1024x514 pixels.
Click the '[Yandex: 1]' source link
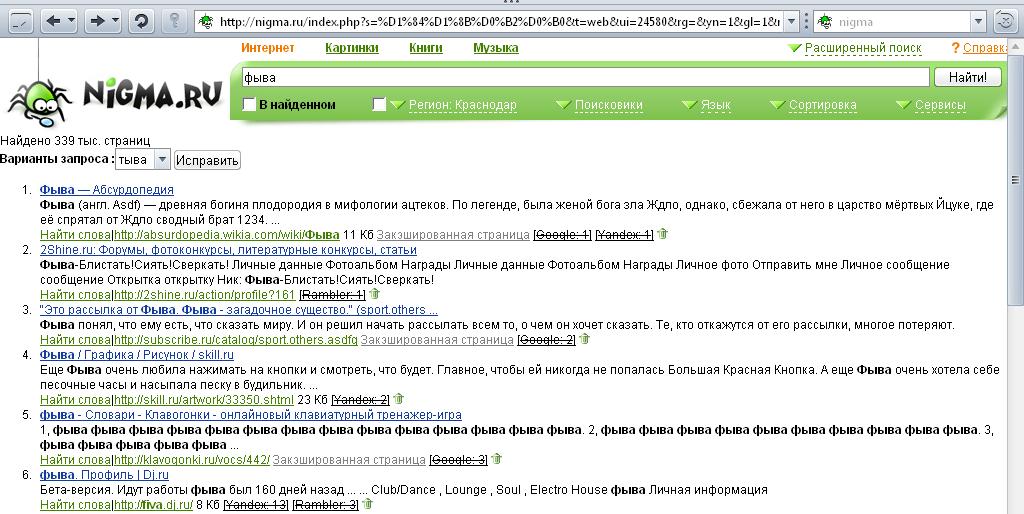624,234
